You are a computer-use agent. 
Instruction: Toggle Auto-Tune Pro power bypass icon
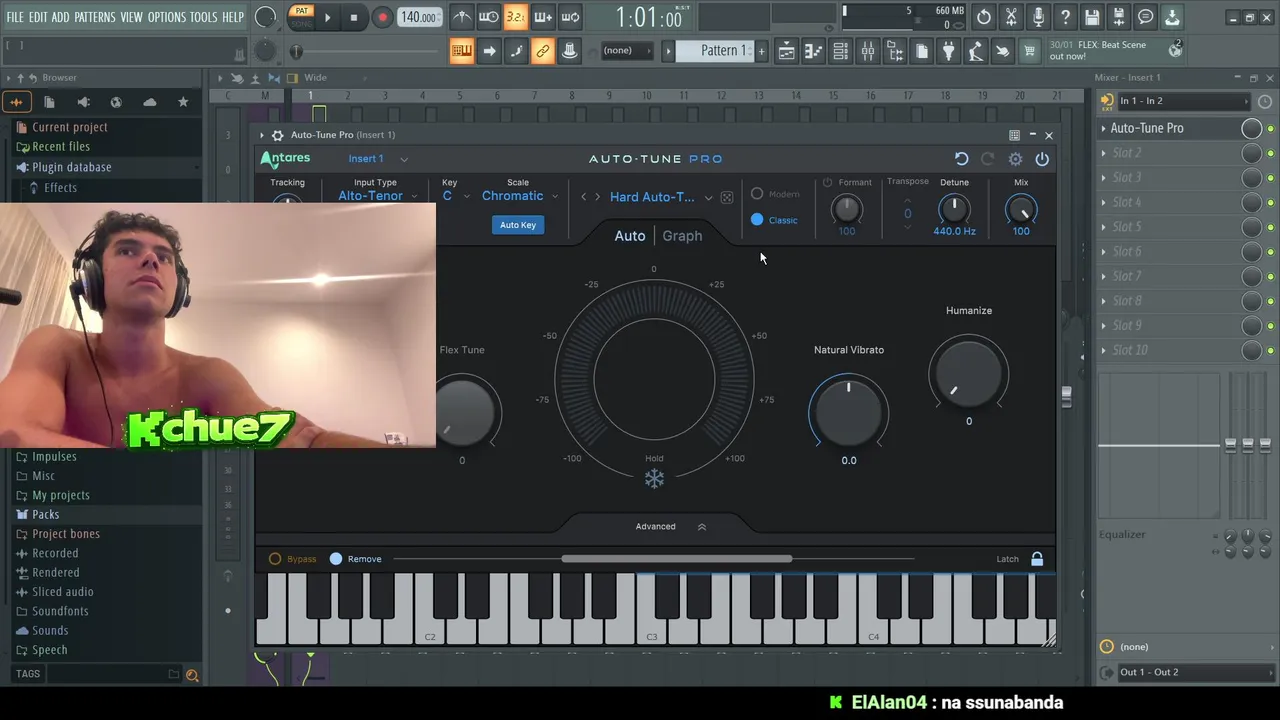point(1042,159)
